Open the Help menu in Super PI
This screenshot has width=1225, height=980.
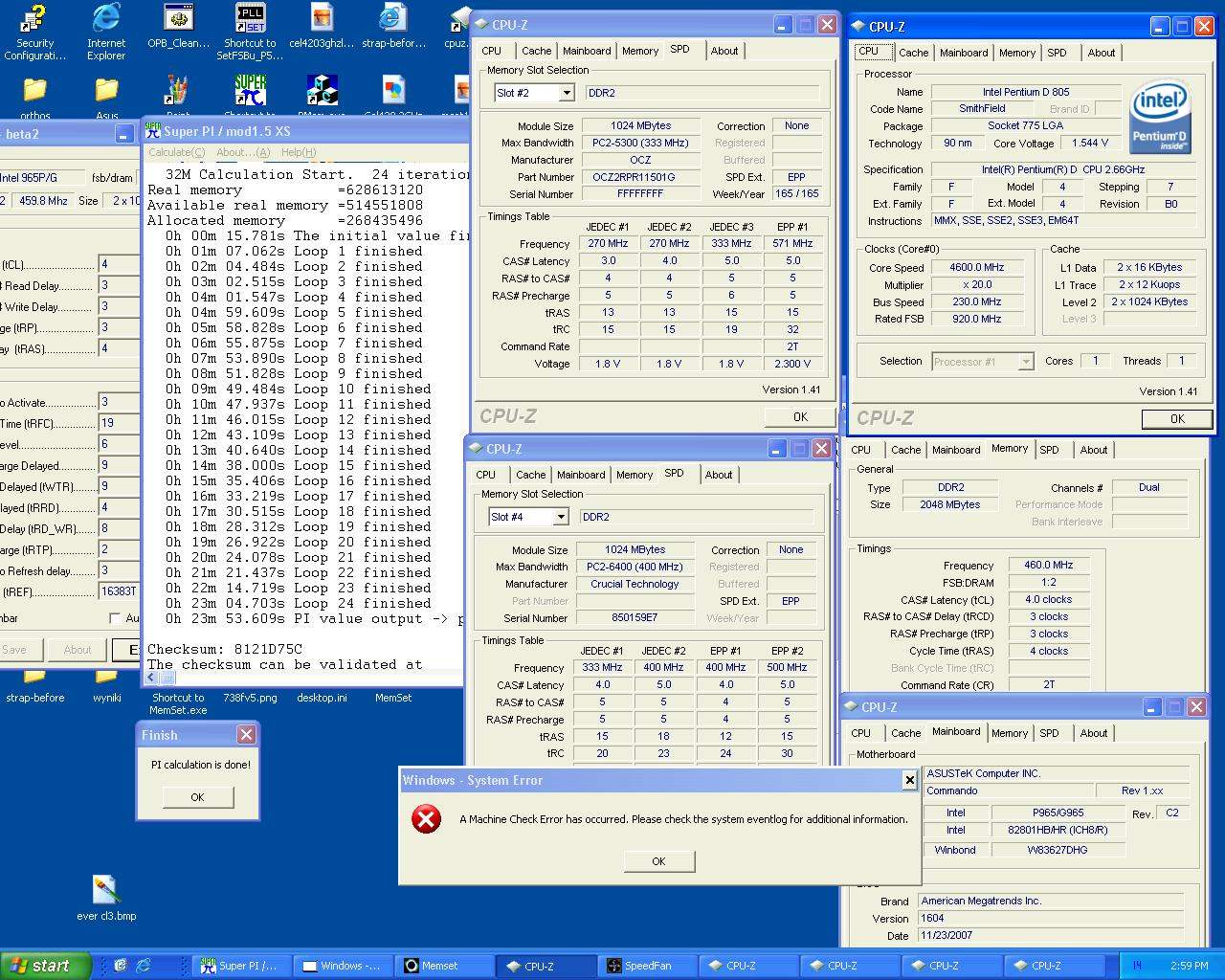pos(299,152)
